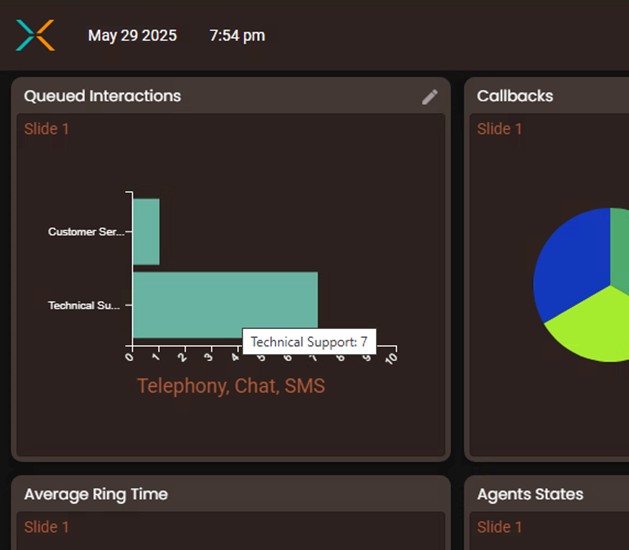
Task: Open the Agents States widget header
Action: [530, 494]
